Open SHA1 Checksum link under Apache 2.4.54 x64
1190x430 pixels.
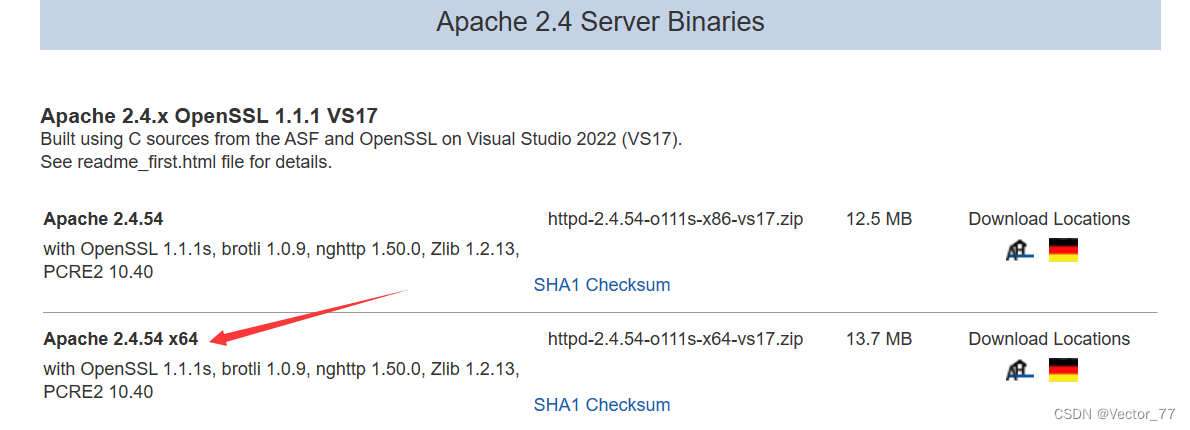(602, 405)
